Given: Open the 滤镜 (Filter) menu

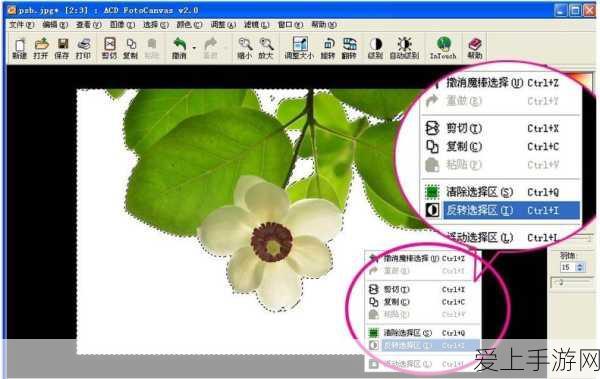Looking at the screenshot, I should [256, 25].
